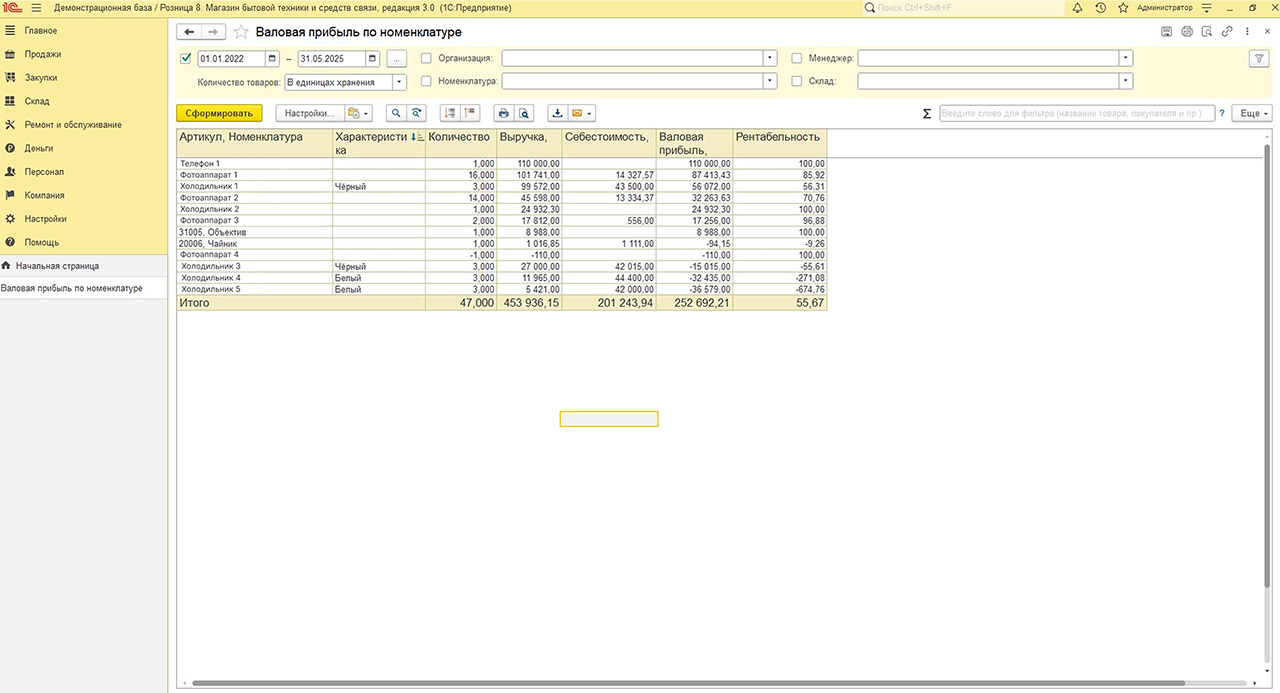Save the report with the download icon
Screen dimensions: 1280x693
(558, 113)
